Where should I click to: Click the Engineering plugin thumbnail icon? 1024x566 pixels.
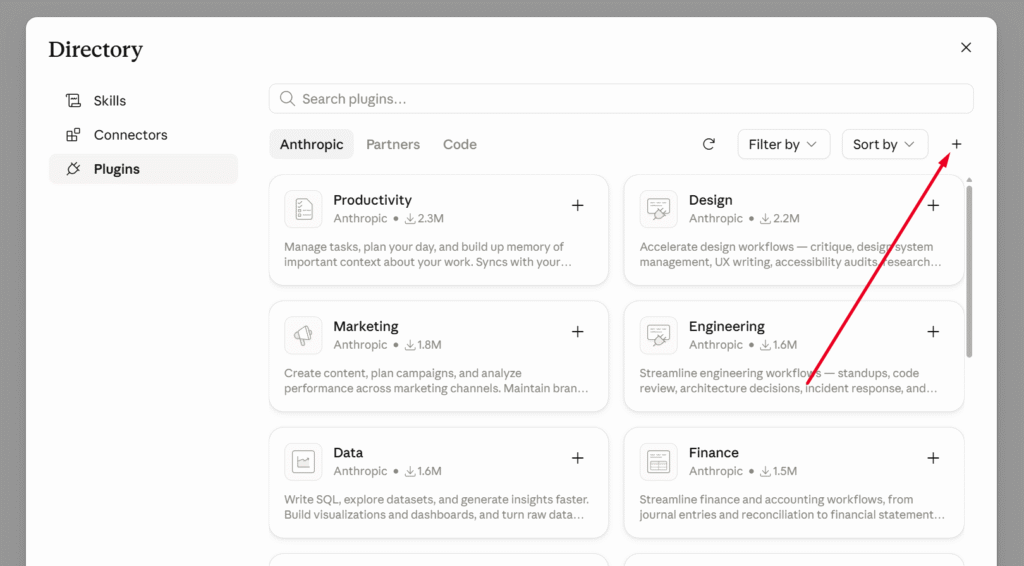[658, 336]
